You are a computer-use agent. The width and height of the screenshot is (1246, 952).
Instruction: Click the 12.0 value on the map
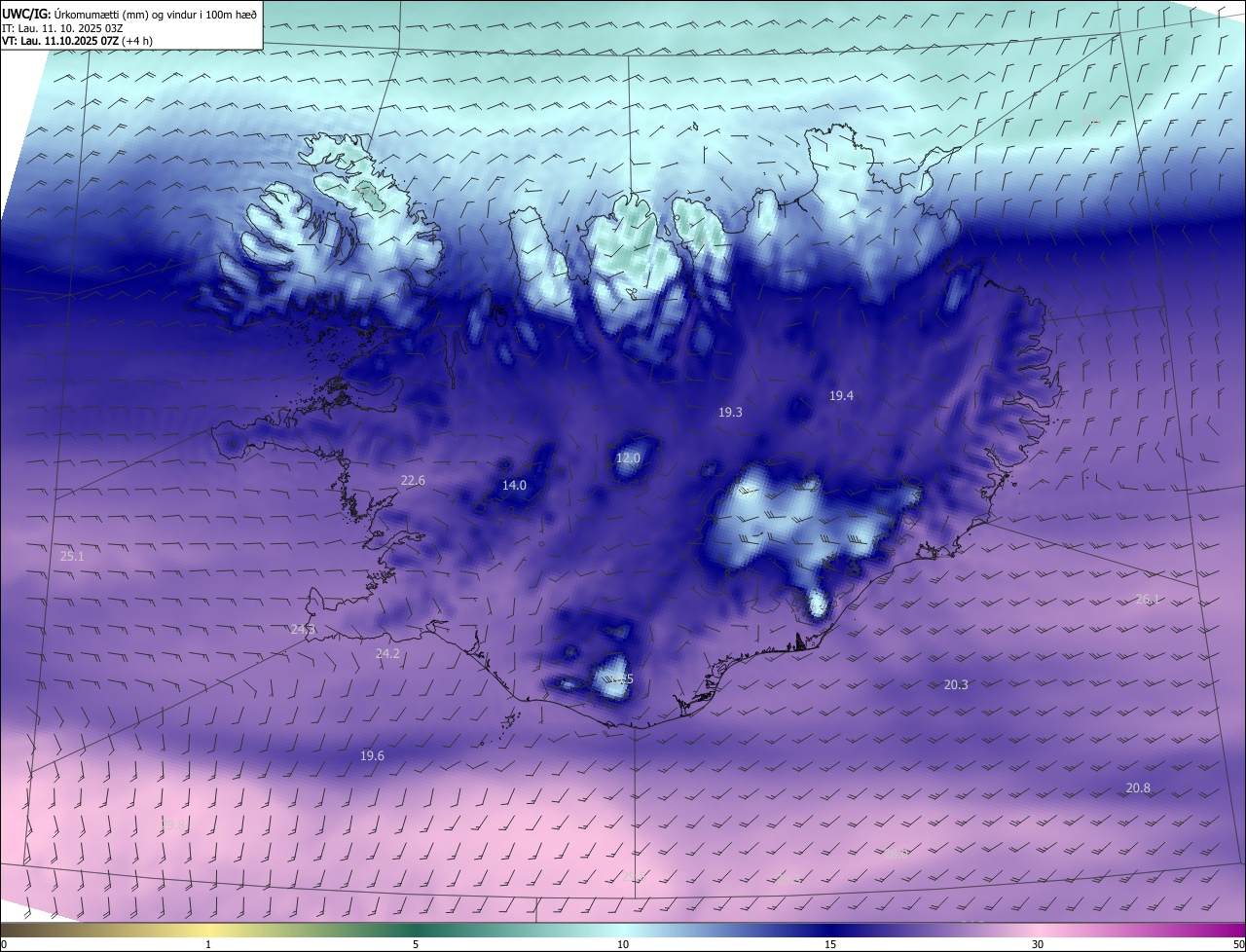click(629, 458)
